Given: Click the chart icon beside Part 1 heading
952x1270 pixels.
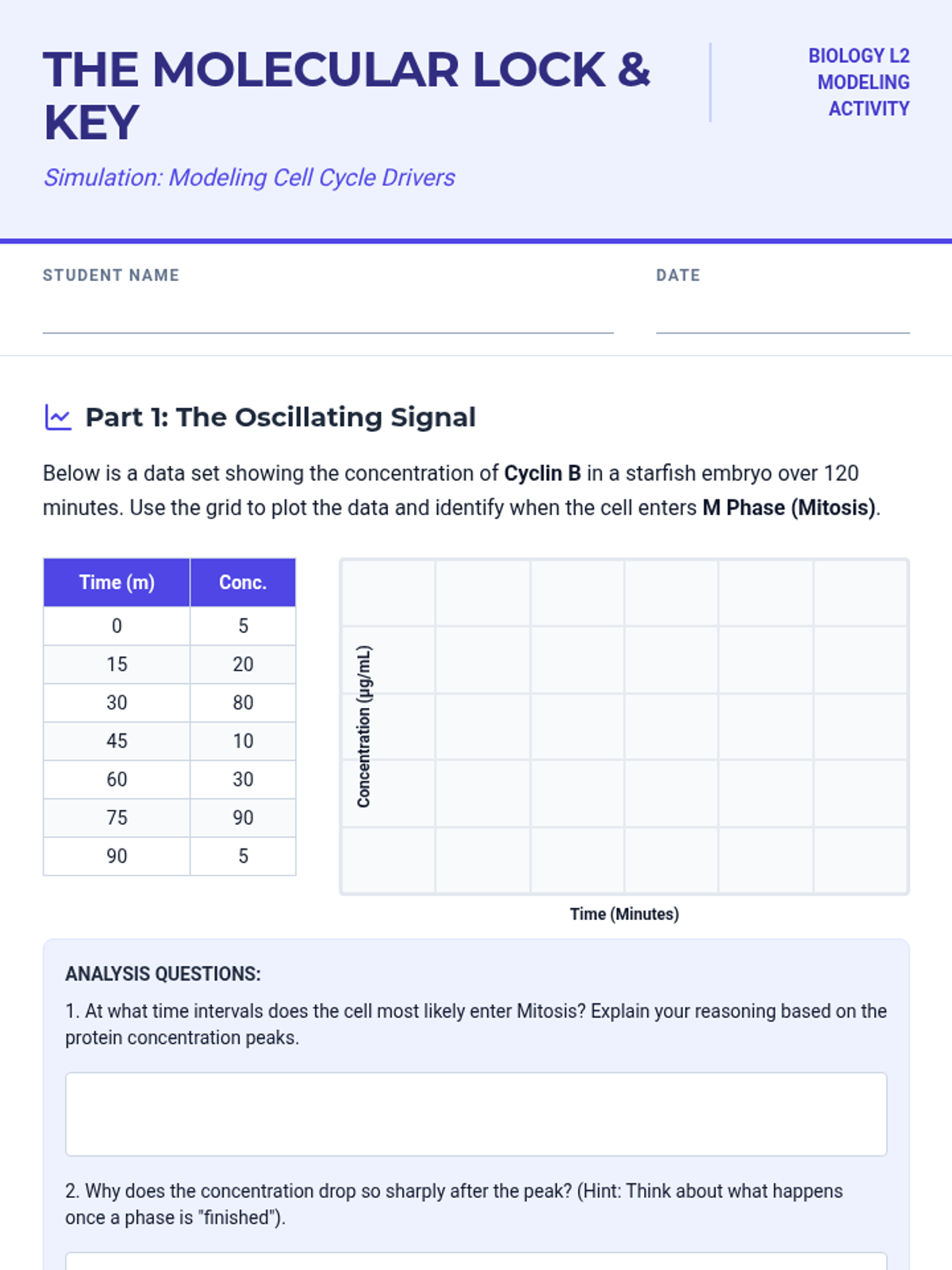Looking at the screenshot, I should pyautogui.click(x=58, y=418).
